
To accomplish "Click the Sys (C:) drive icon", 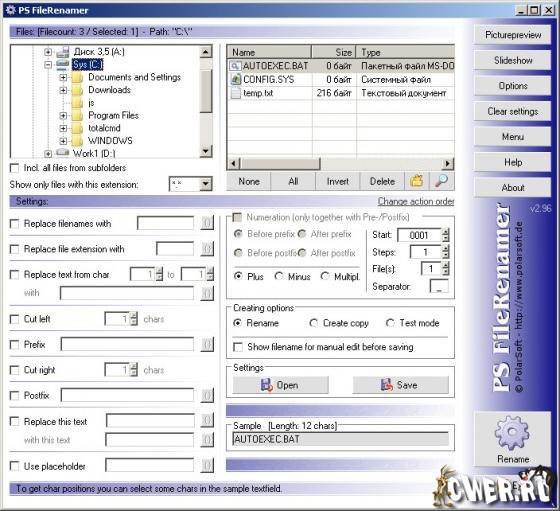I will (x=62, y=64).
